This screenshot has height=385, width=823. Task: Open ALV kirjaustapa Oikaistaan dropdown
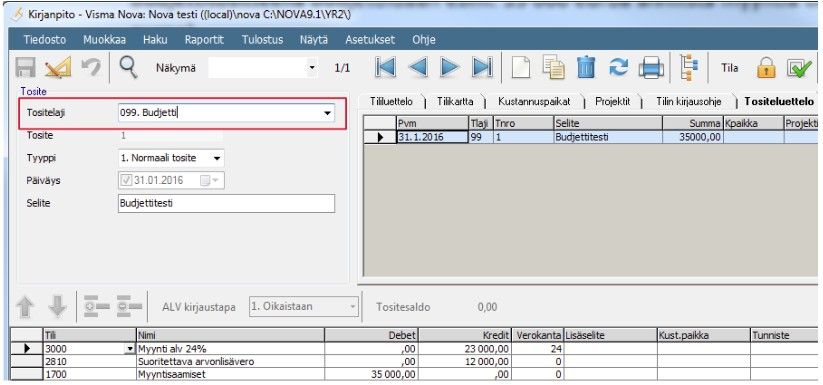[353, 307]
